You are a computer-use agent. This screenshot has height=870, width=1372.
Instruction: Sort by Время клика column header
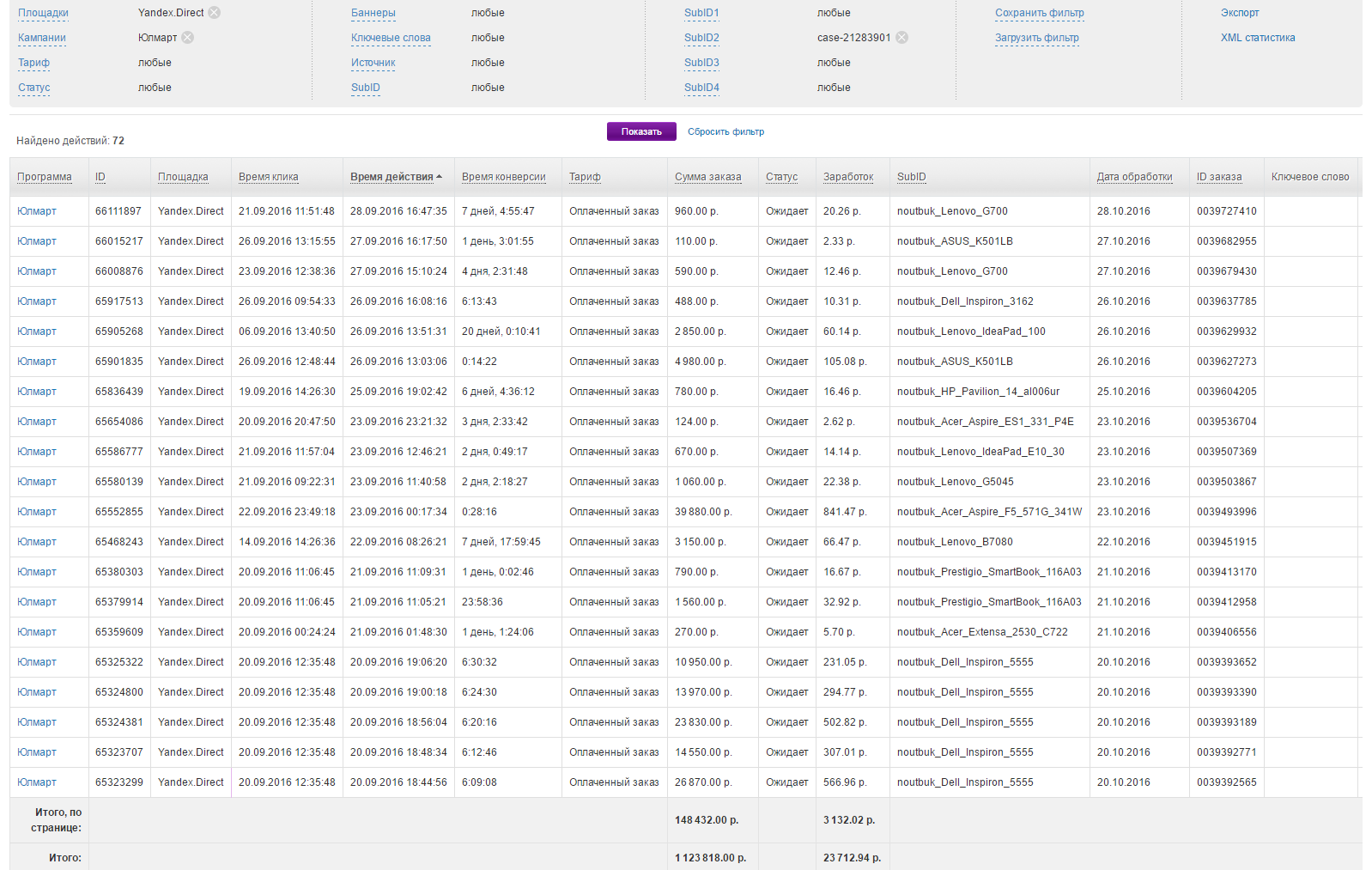(269, 177)
